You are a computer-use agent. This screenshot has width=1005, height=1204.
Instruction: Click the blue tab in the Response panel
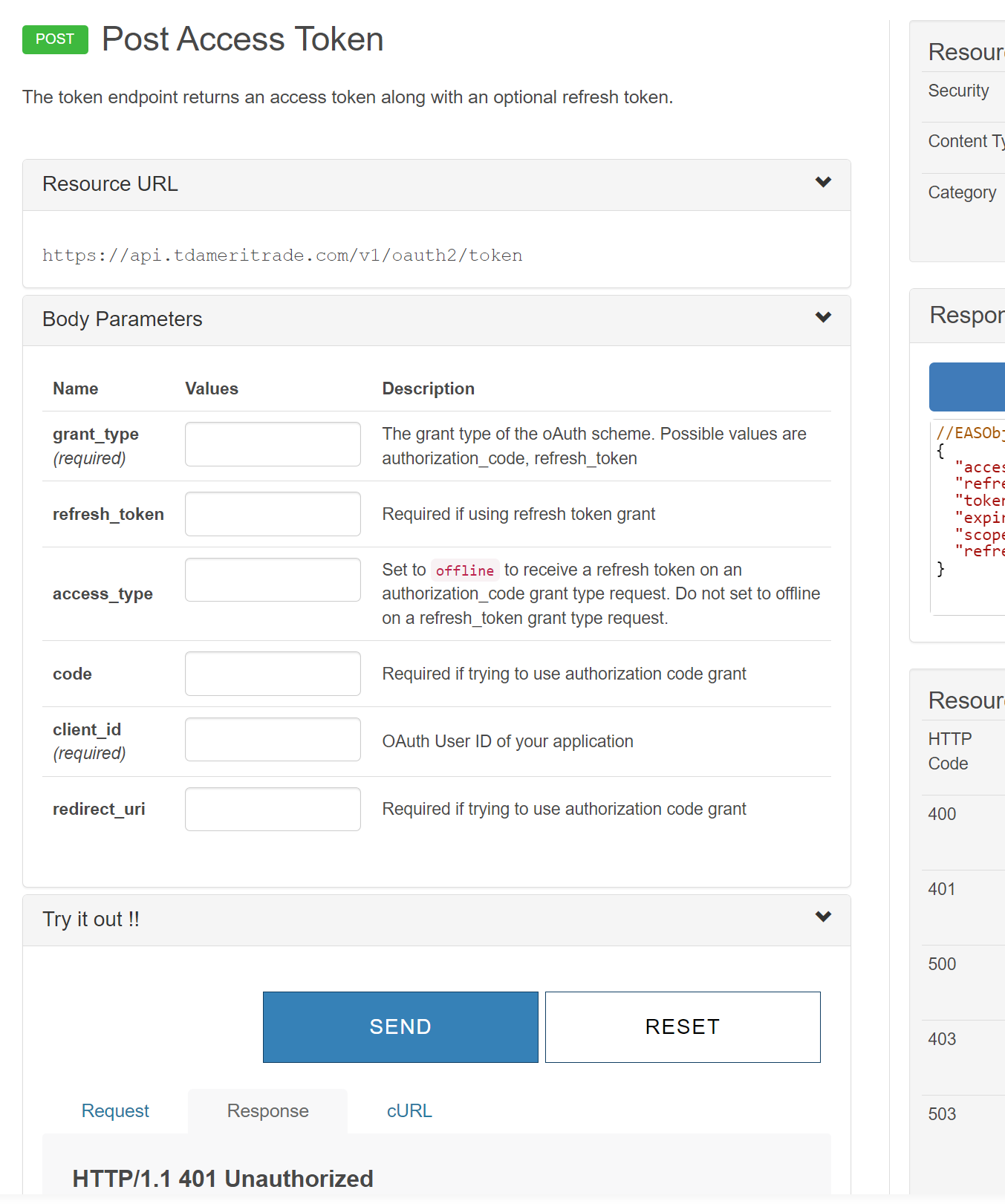pos(967,387)
